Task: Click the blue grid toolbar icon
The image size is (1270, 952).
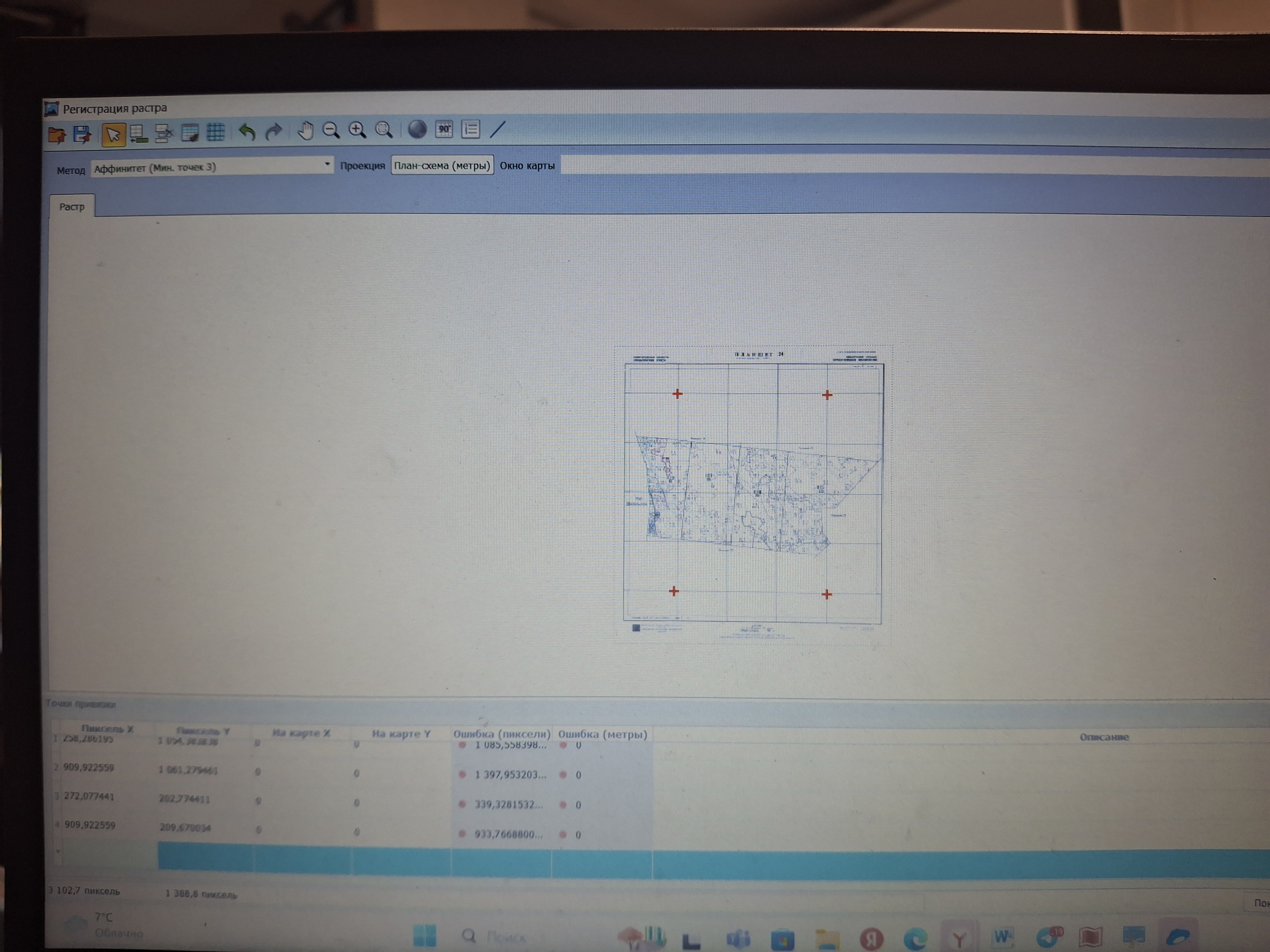Action: click(216, 132)
